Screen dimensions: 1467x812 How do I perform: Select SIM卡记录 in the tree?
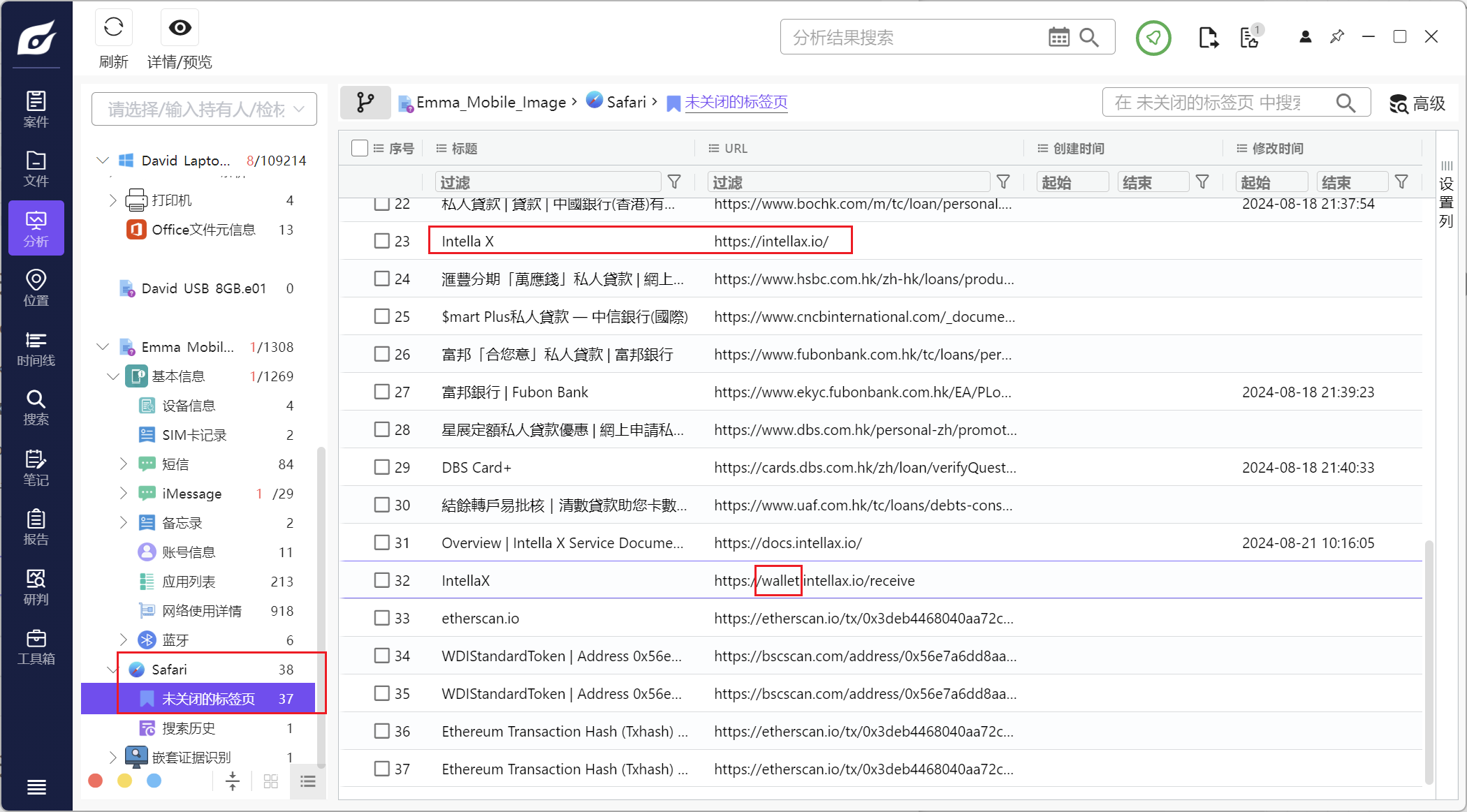pyautogui.click(x=194, y=435)
